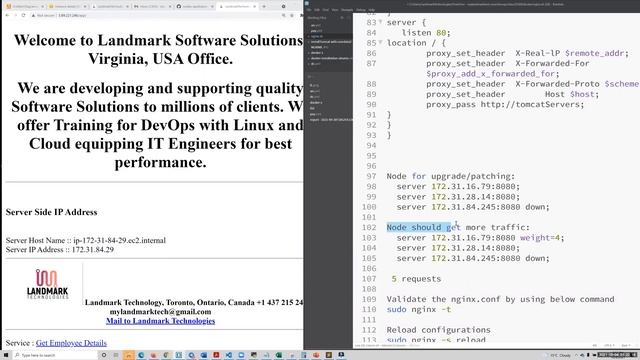Open Visual Studio Code from taskbar
640x360 pixels.
pyautogui.click(x=229, y=356)
